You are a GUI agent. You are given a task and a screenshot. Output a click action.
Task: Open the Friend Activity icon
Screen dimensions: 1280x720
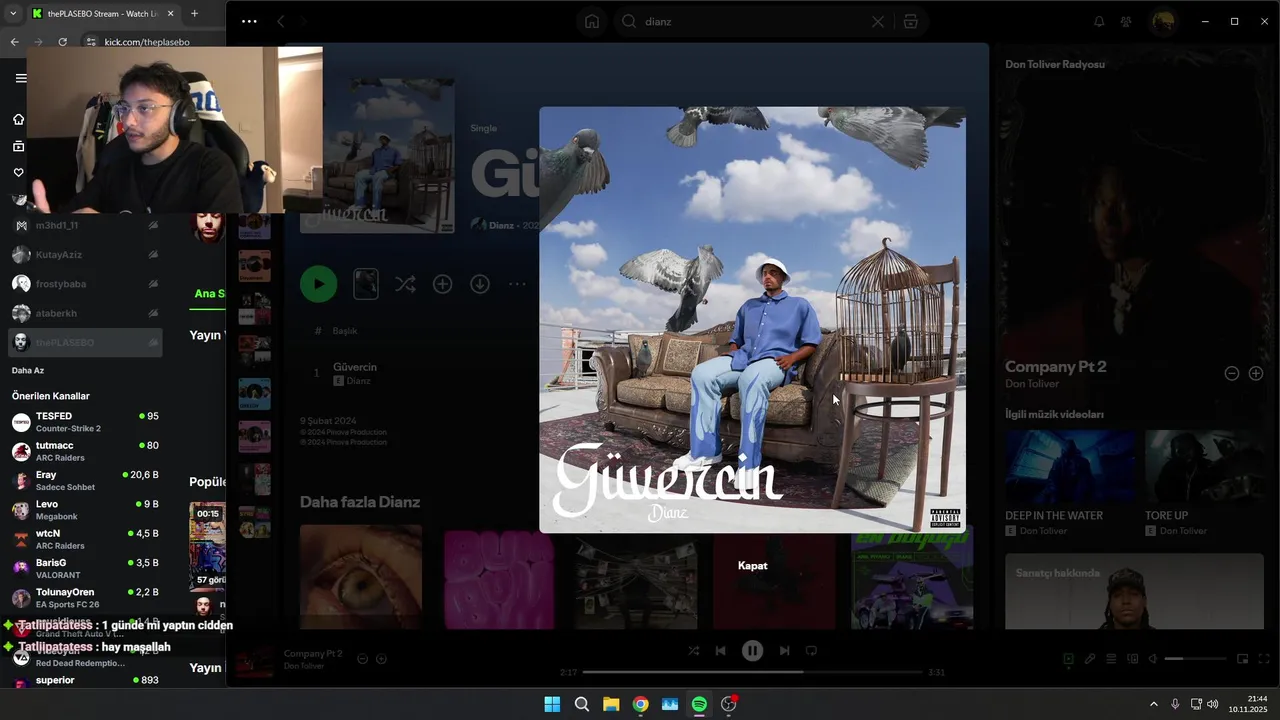pyautogui.click(x=1126, y=21)
